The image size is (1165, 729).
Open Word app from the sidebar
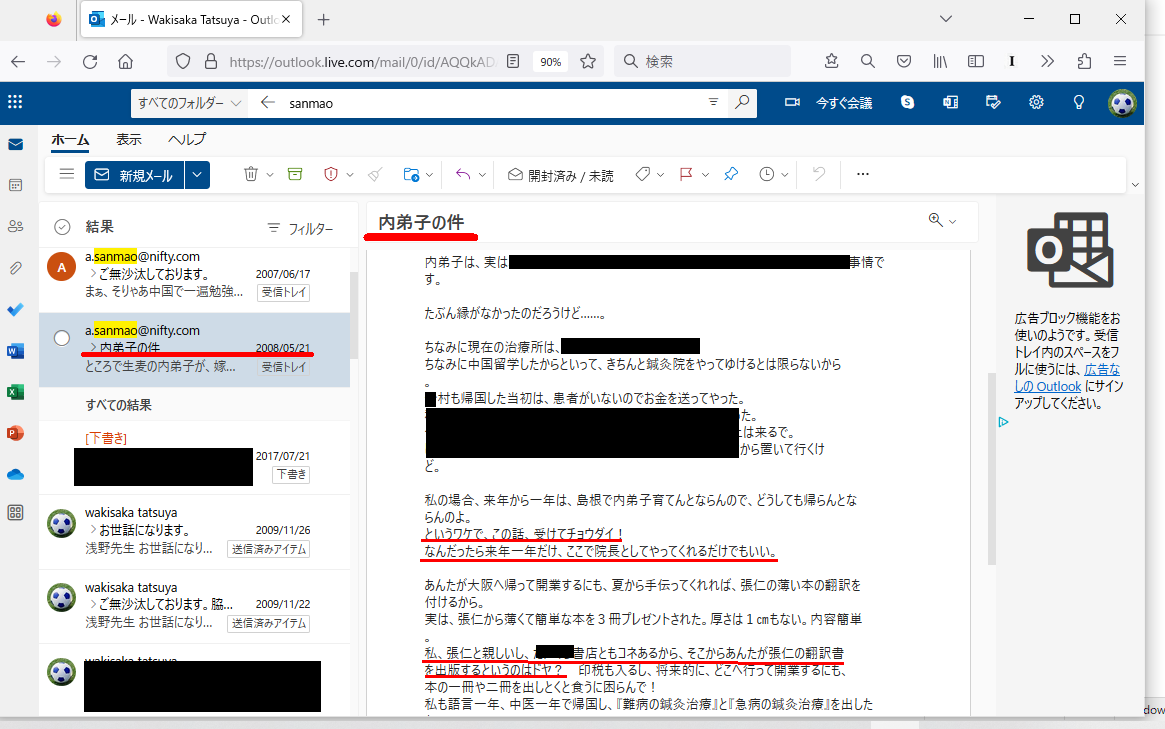pos(15,351)
